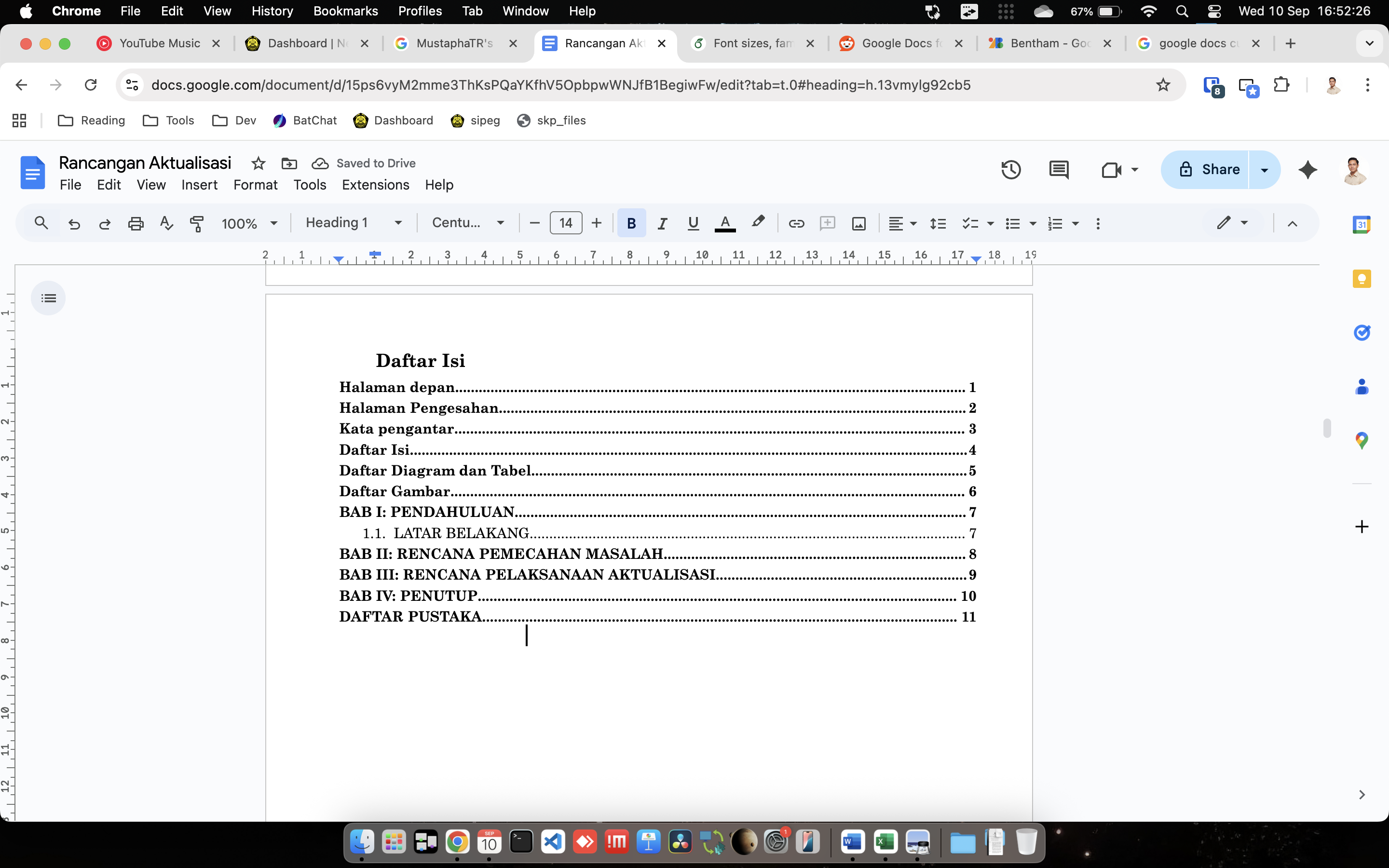Open the Insert menu

pyautogui.click(x=199, y=185)
